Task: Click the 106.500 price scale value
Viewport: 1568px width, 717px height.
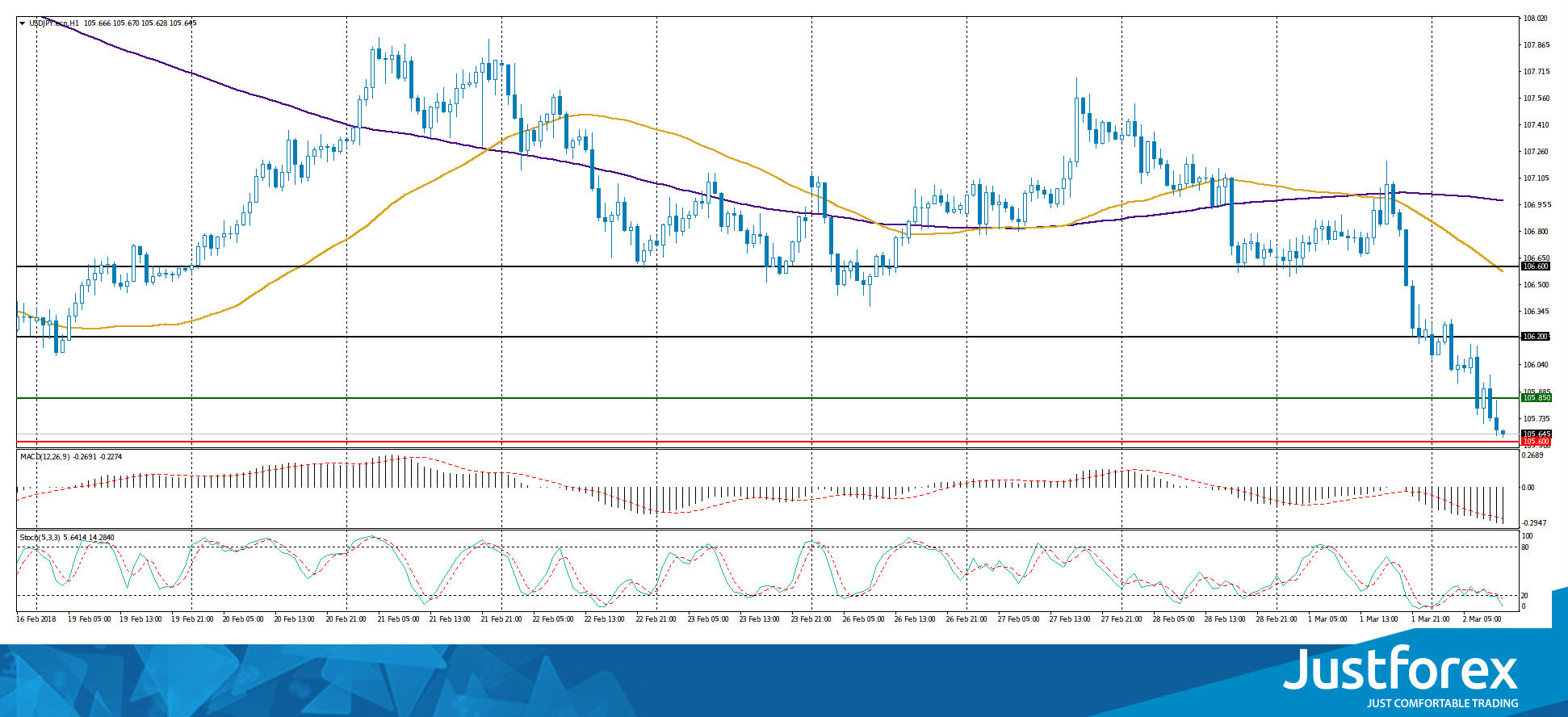Action: pos(1536,285)
